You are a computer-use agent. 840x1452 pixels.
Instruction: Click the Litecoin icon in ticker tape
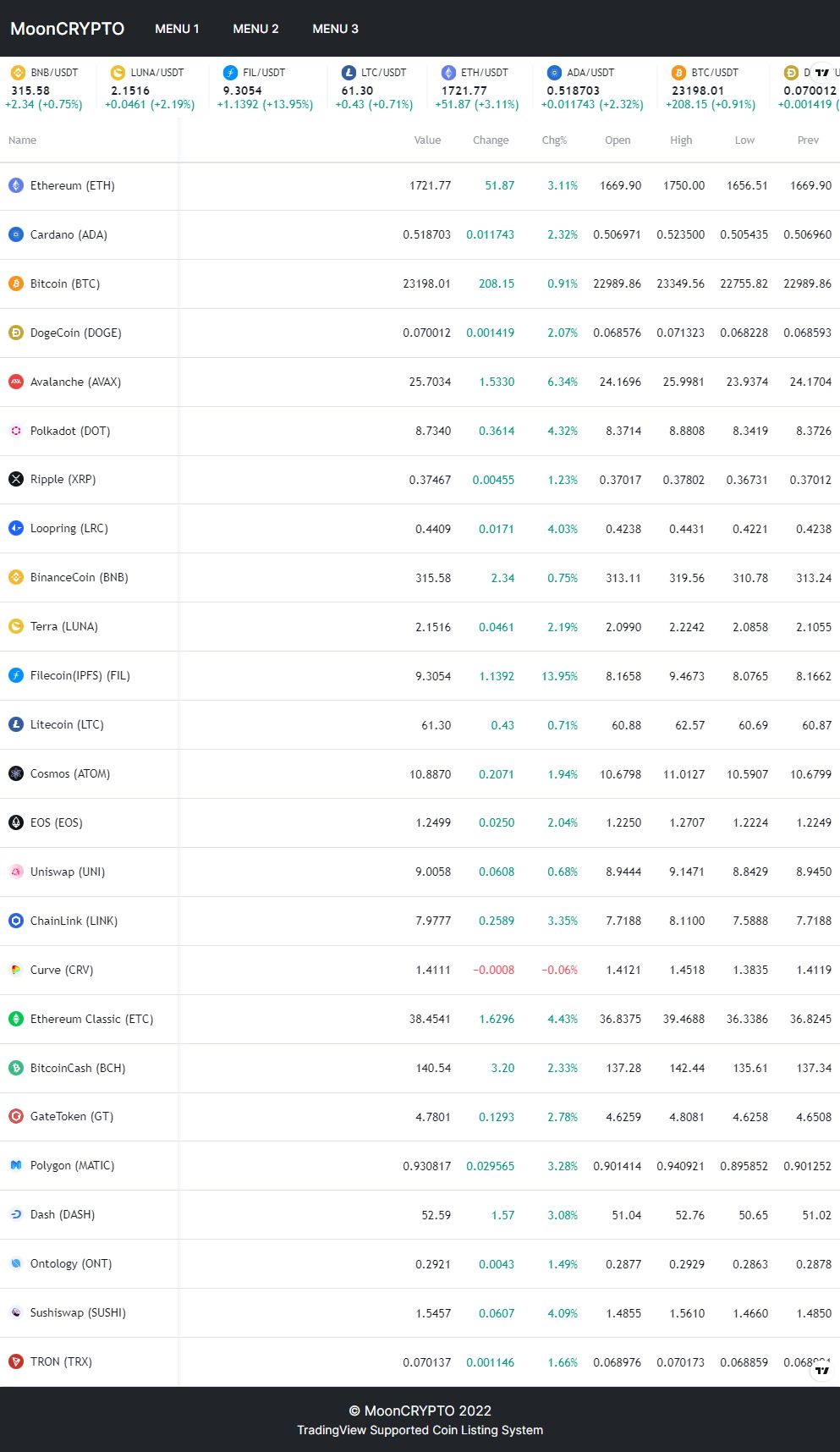click(349, 73)
